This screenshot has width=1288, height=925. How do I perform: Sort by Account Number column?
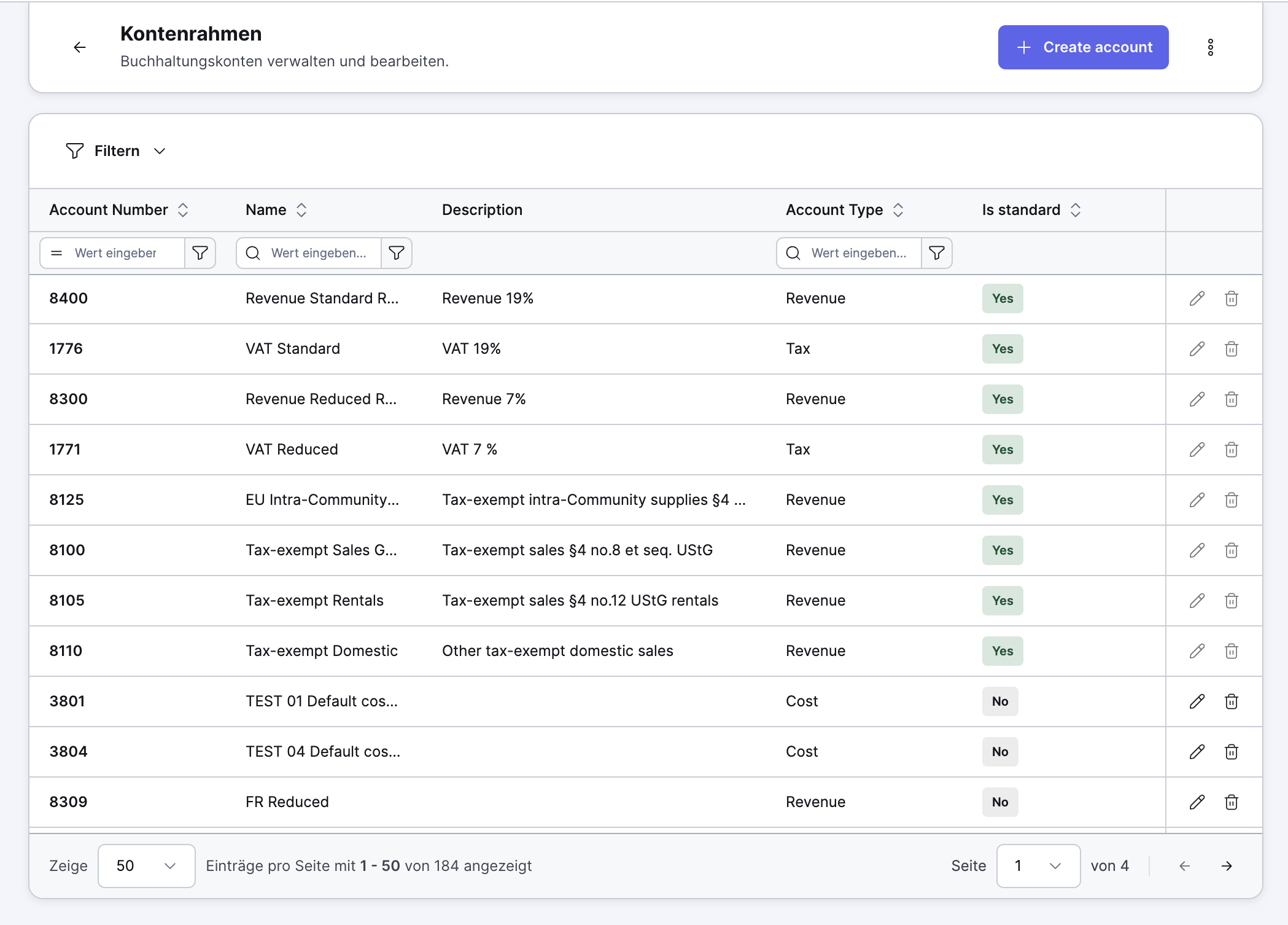tap(183, 210)
